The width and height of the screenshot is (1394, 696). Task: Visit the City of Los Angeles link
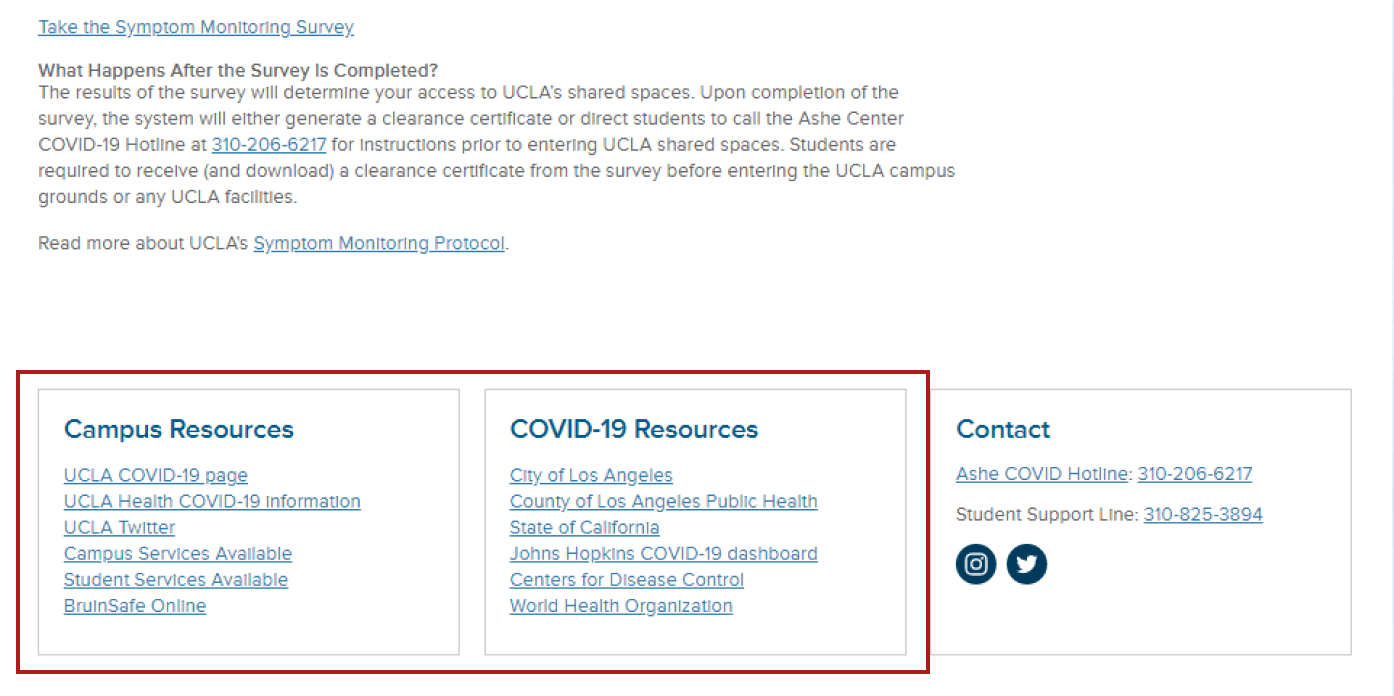[591, 475]
